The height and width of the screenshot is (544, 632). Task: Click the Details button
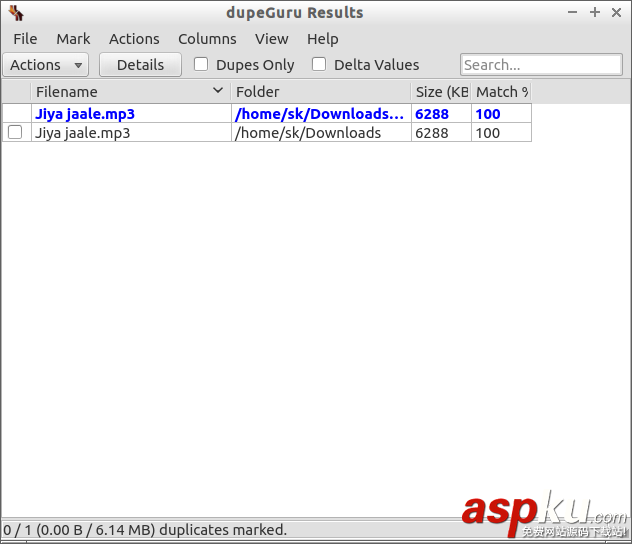140,65
